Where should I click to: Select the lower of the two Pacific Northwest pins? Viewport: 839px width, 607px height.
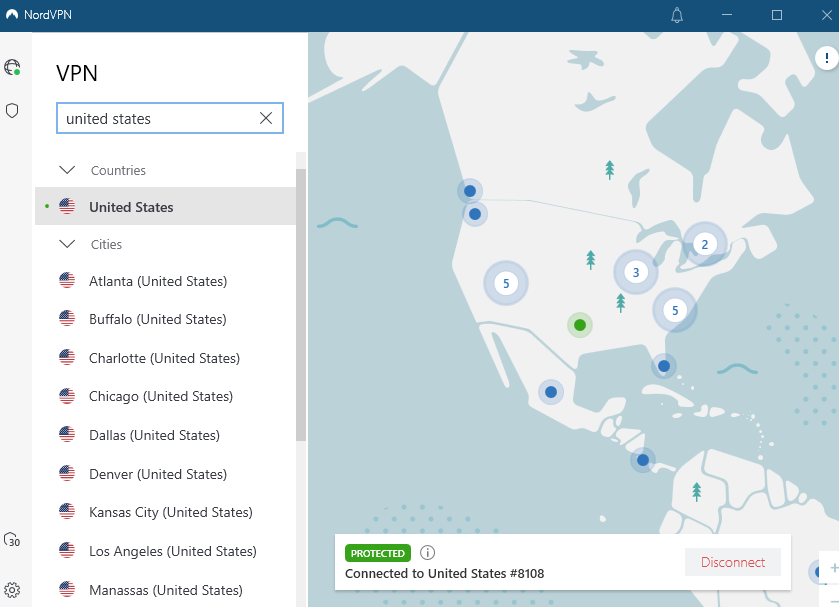tap(475, 214)
